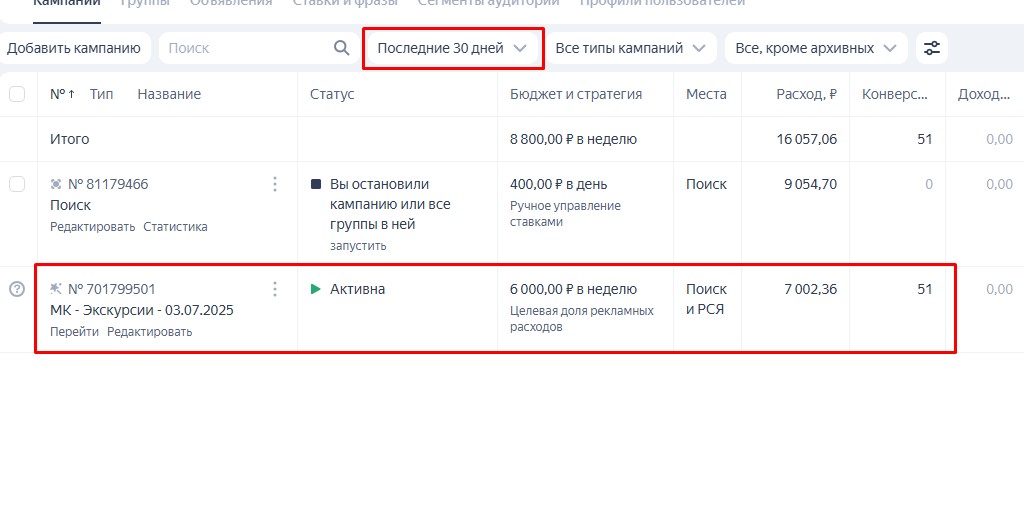The image size is (1024, 526).
Task: Click the total budget 8 800,00 ₽ в неделю
Action: 573,139
